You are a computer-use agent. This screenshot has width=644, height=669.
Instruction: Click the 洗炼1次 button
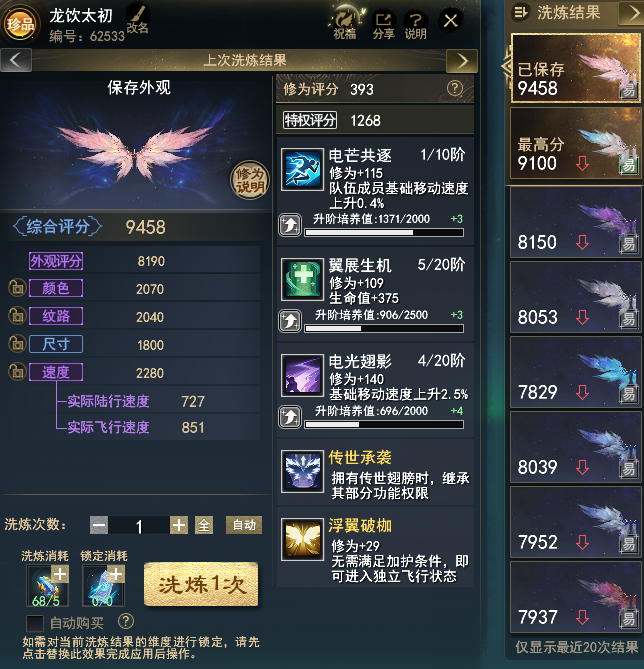tap(201, 584)
